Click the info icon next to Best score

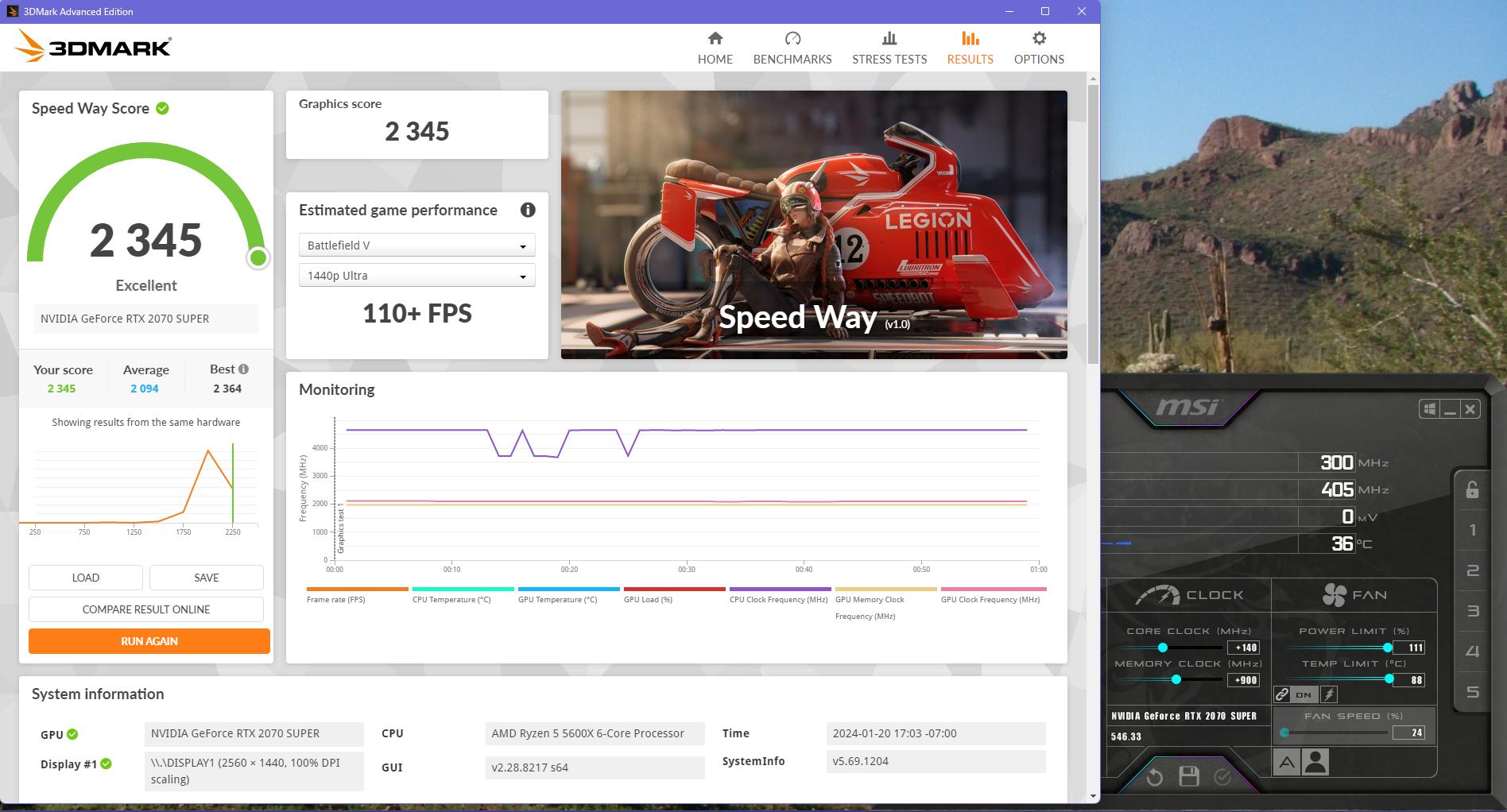point(243,369)
